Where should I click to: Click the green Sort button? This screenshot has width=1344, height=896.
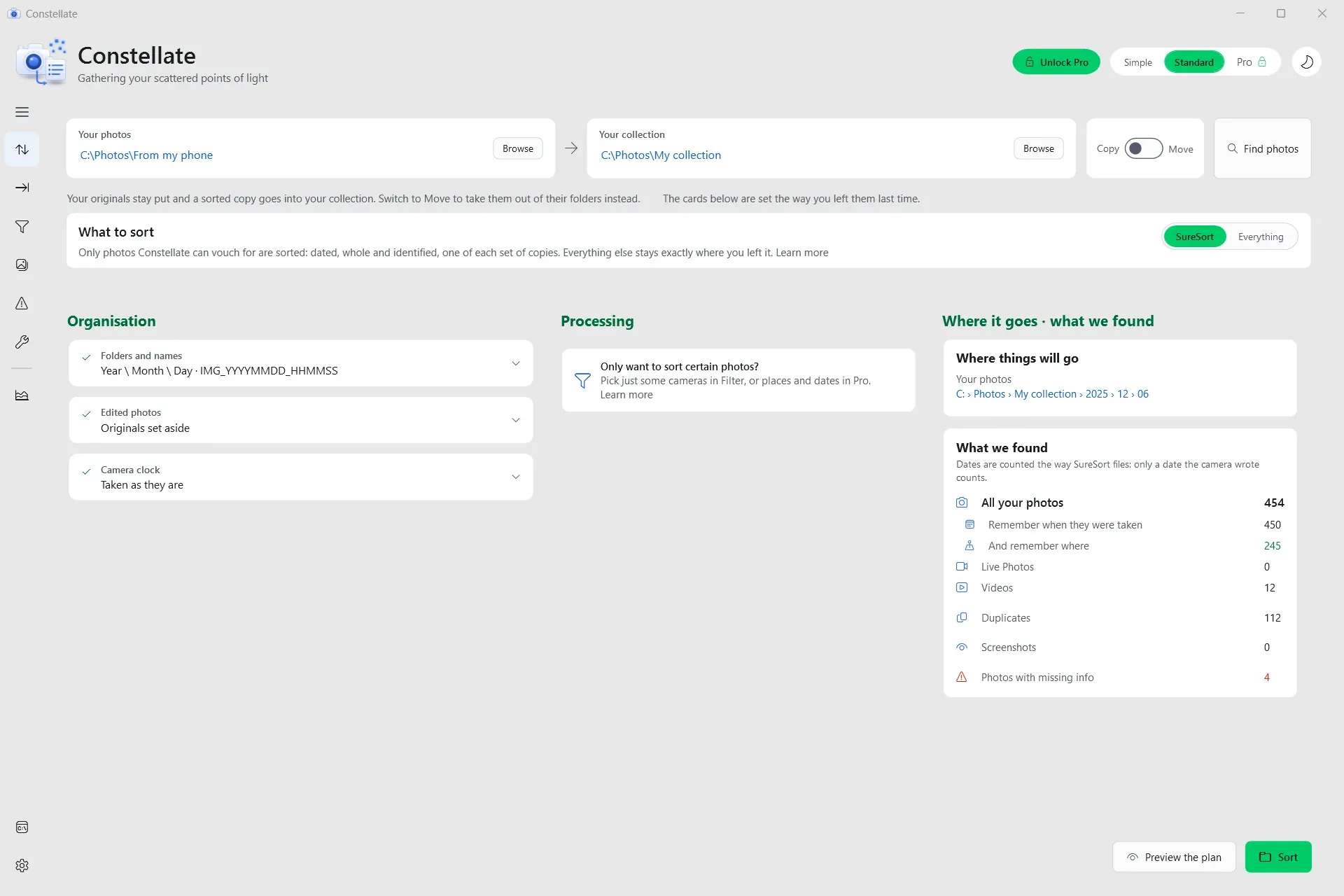click(1277, 857)
